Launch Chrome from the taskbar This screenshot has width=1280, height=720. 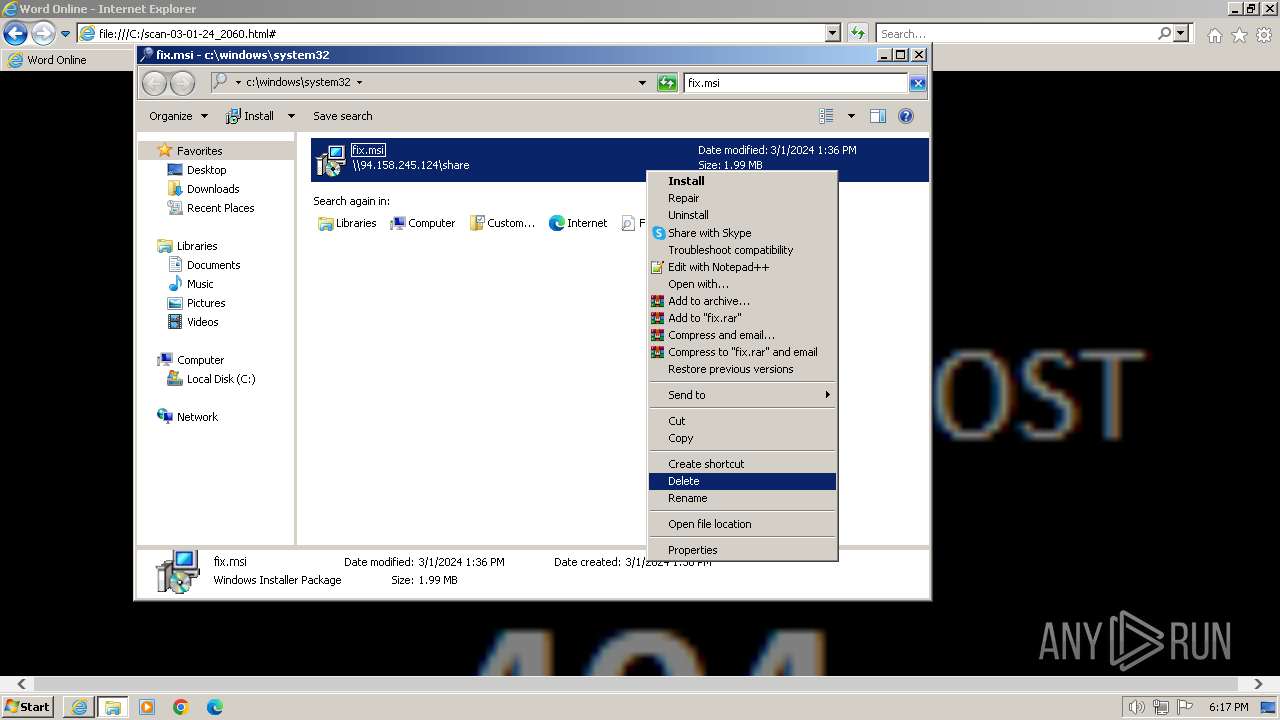(181, 707)
